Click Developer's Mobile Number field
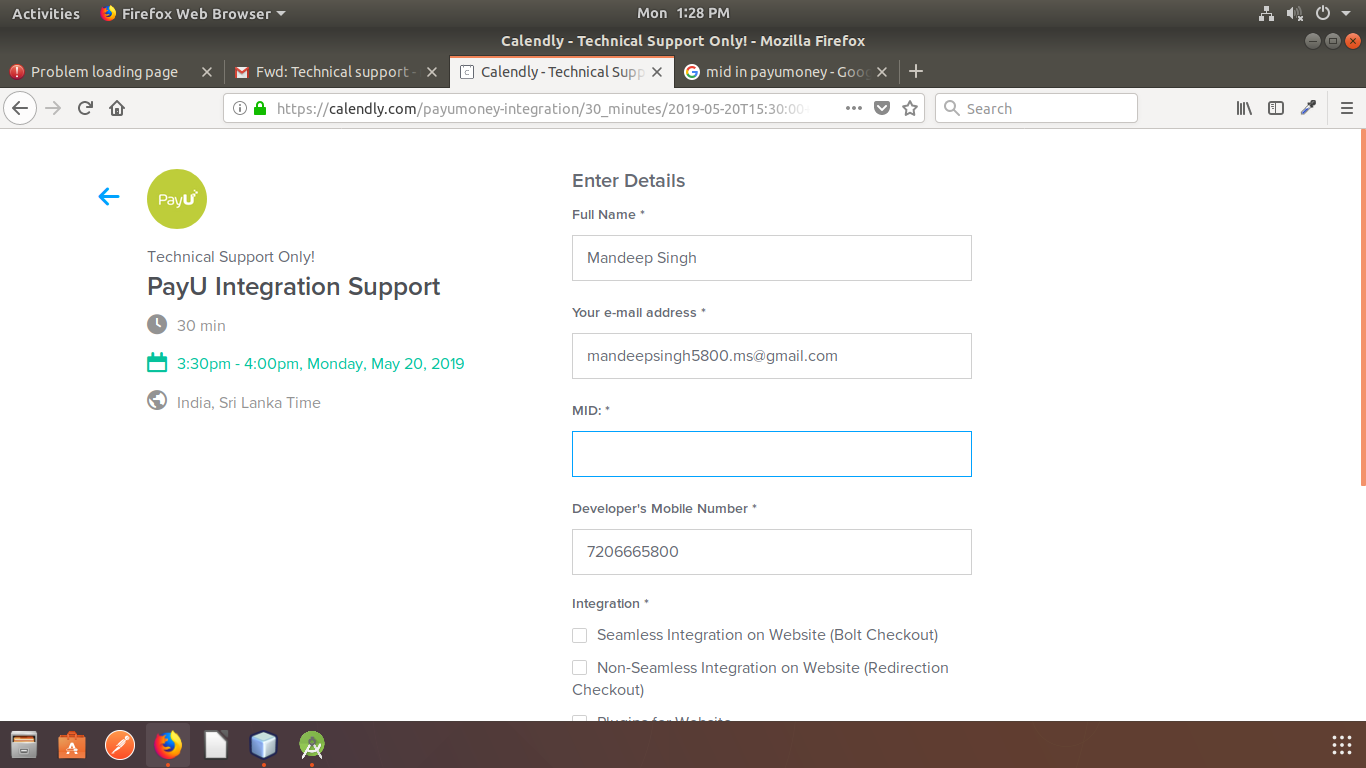This screenshot has width=1366, height=768. tap(772, 552)
